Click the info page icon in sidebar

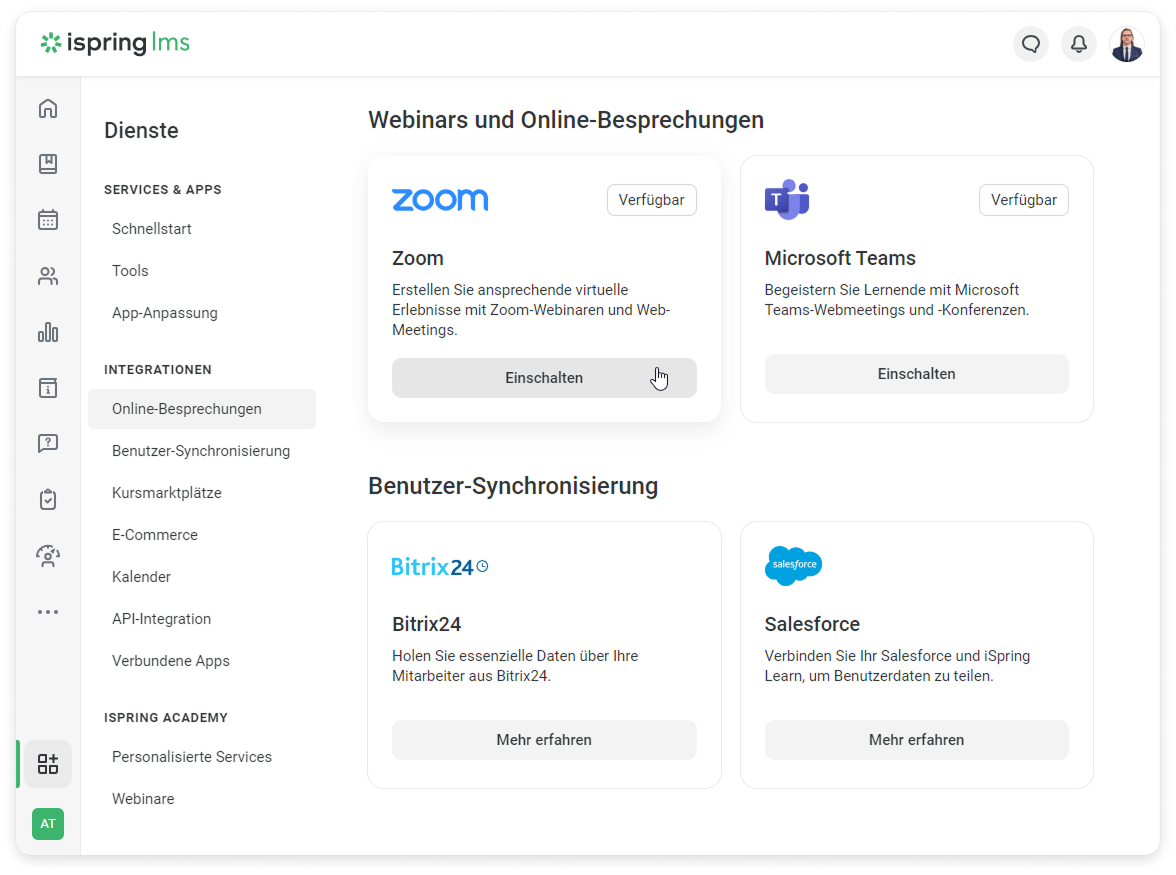tap(48, 388)
